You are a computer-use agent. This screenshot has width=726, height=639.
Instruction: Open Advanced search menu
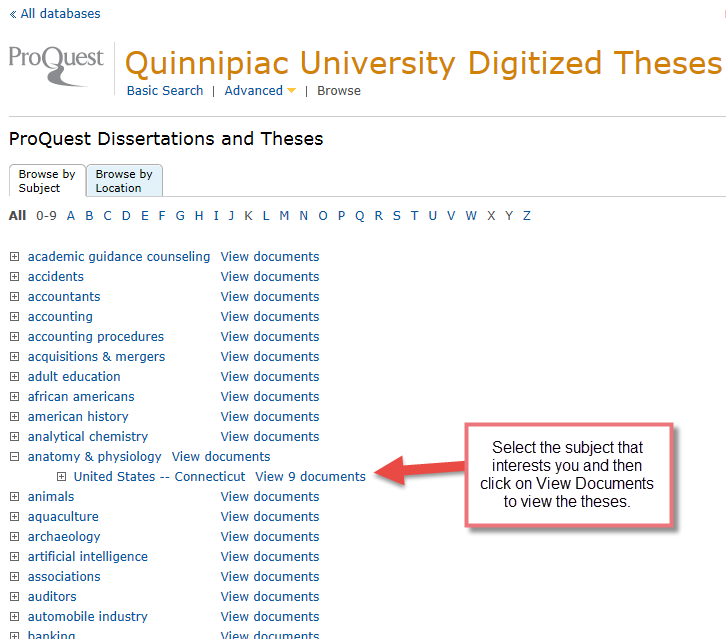254,91
